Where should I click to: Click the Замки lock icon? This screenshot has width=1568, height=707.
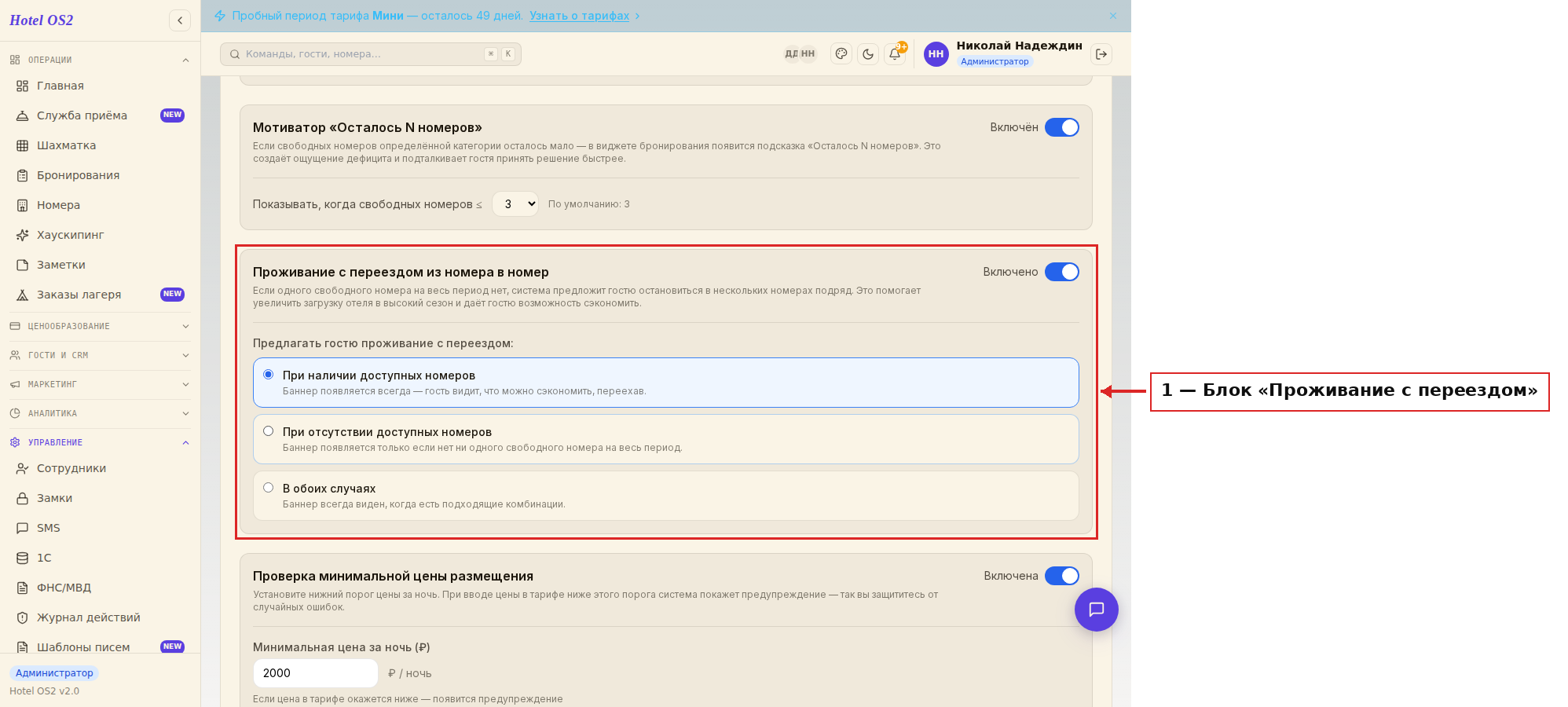click(22, 498)
